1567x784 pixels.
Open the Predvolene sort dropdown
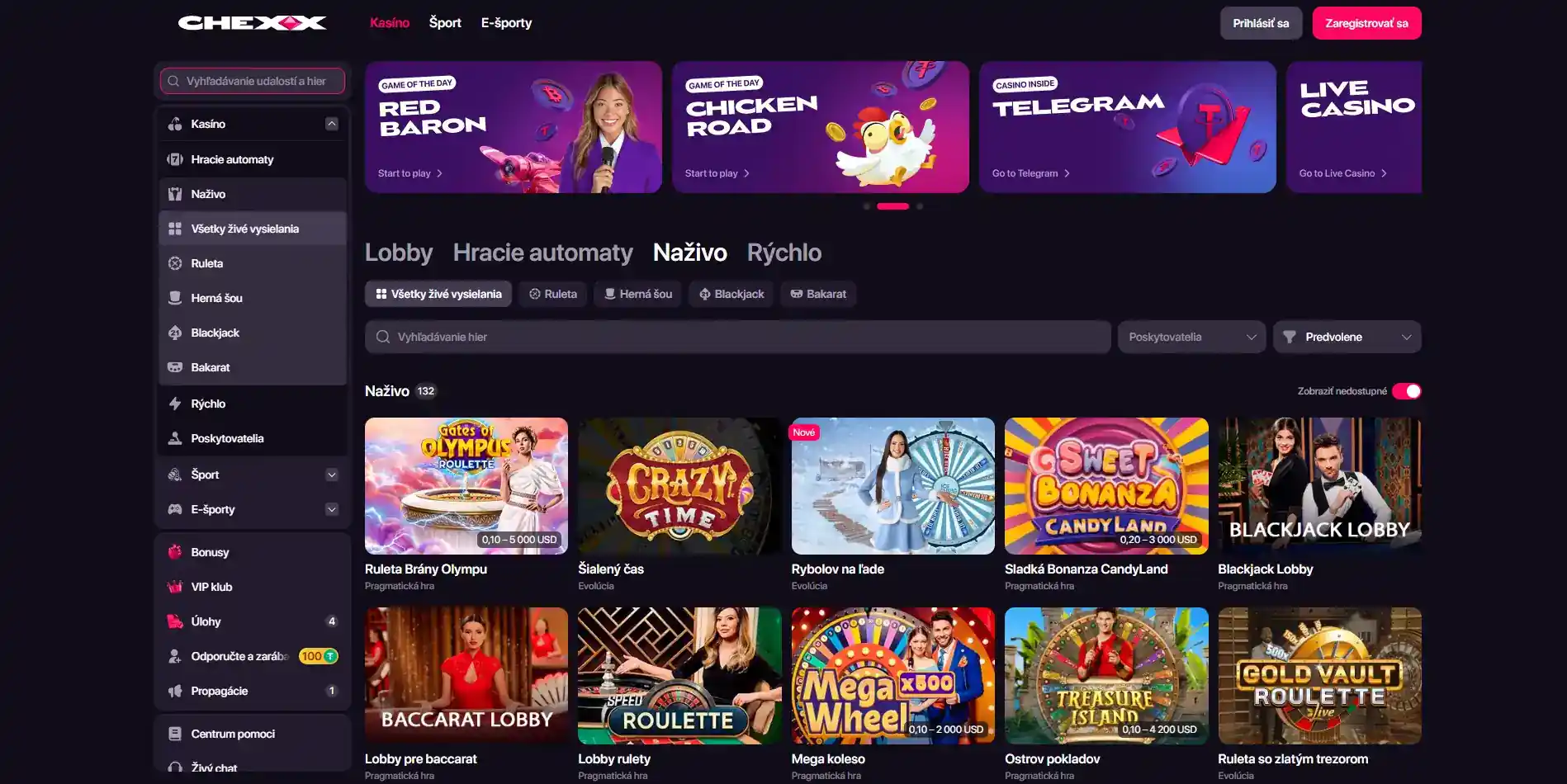tap(1347, 337)
